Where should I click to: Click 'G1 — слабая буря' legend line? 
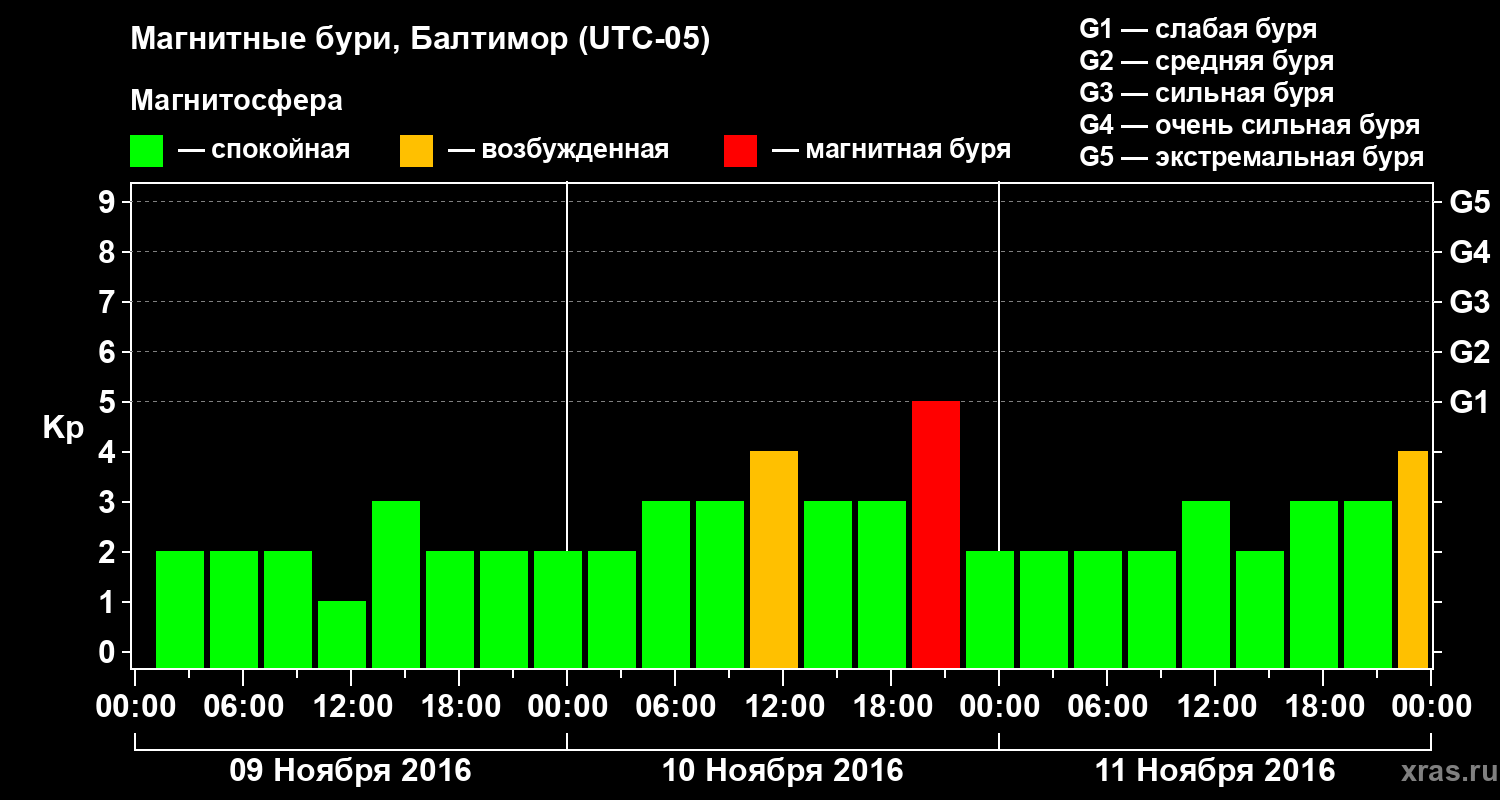pyautogui.click(x=1198, y=29)
